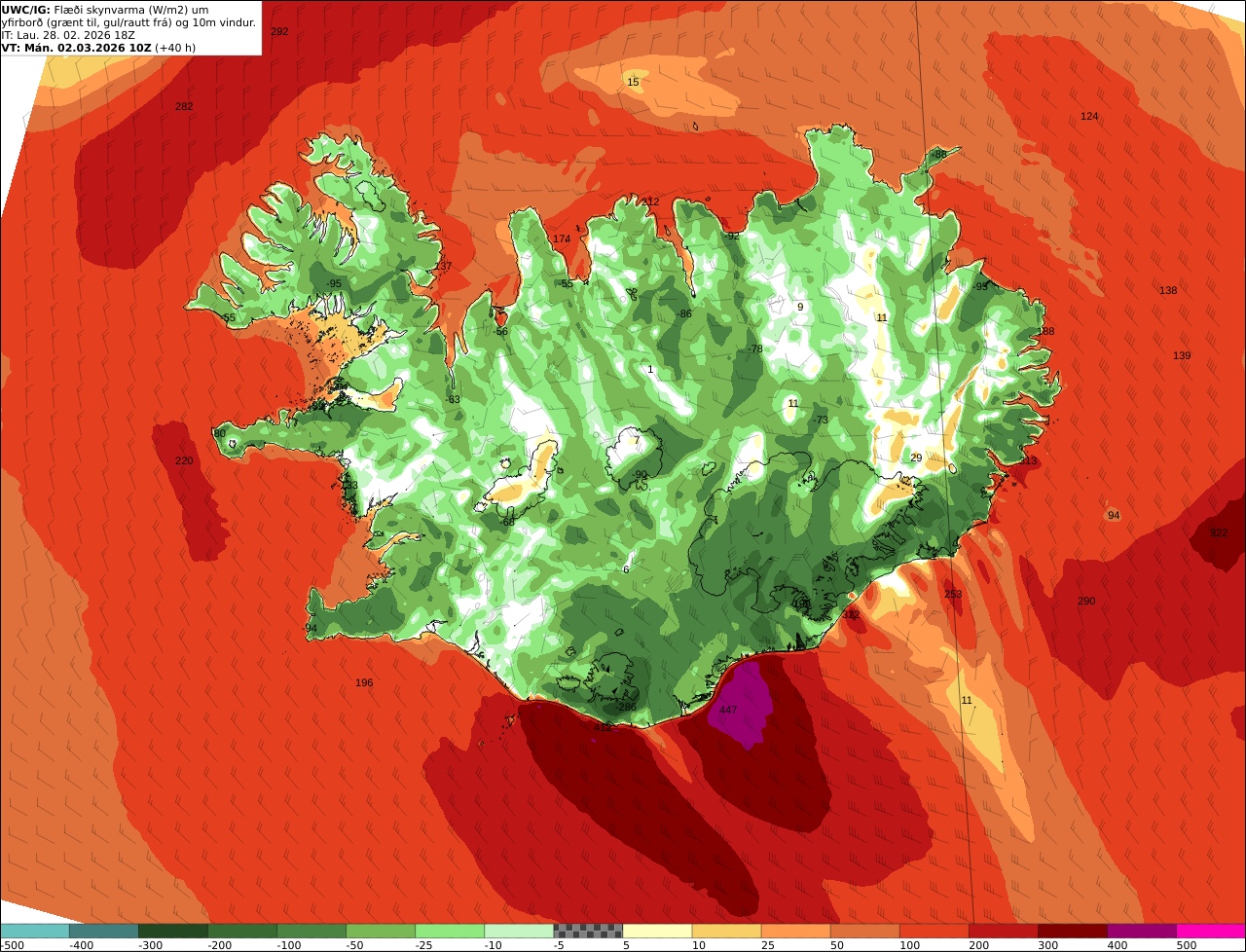Viewport: 1246px width, 952px height.
Task: Select the -68 value label
Action: (x=507, y=523)
